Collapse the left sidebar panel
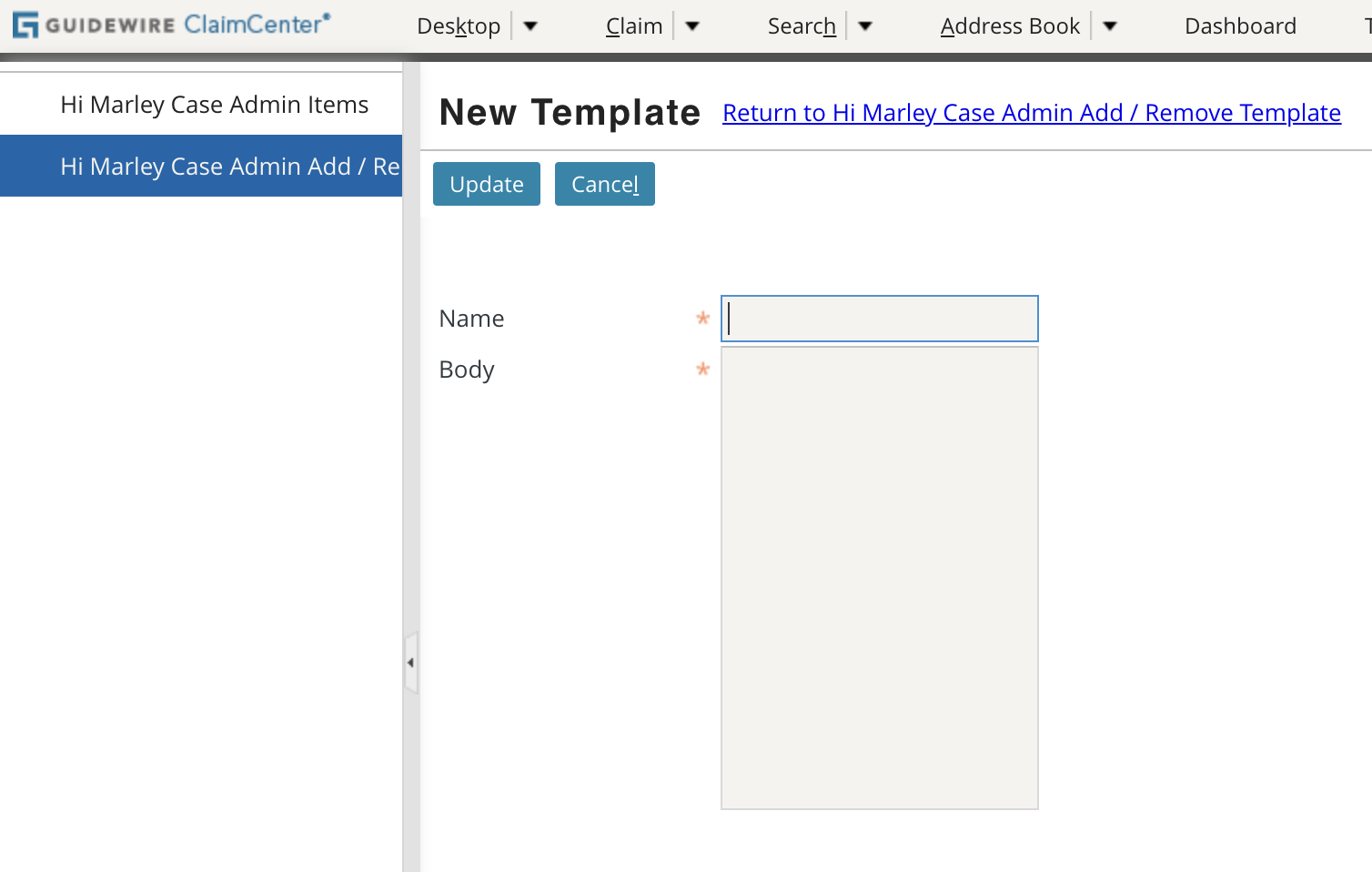This screenshot has height=872, width=1372. tap(410, 663)
